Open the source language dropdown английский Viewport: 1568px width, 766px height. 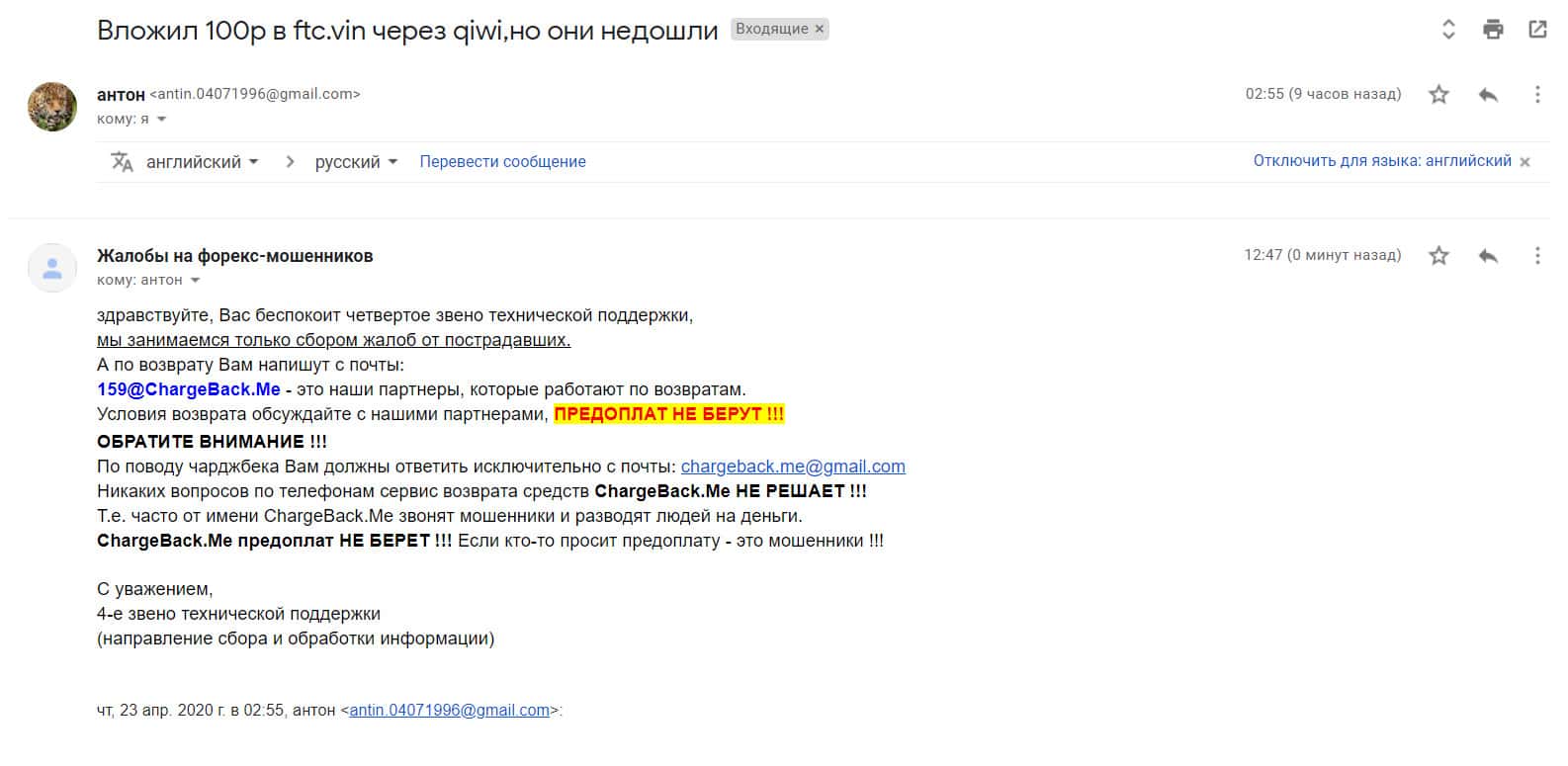[202, 162]
